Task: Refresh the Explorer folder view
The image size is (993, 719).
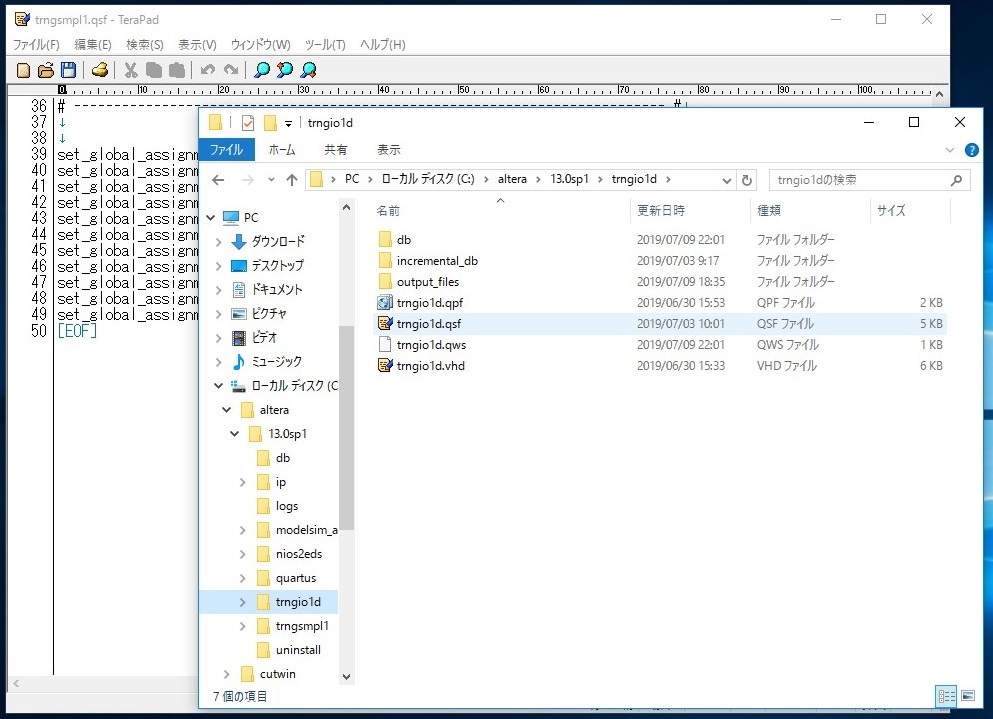Action: (x=747, y=180)
